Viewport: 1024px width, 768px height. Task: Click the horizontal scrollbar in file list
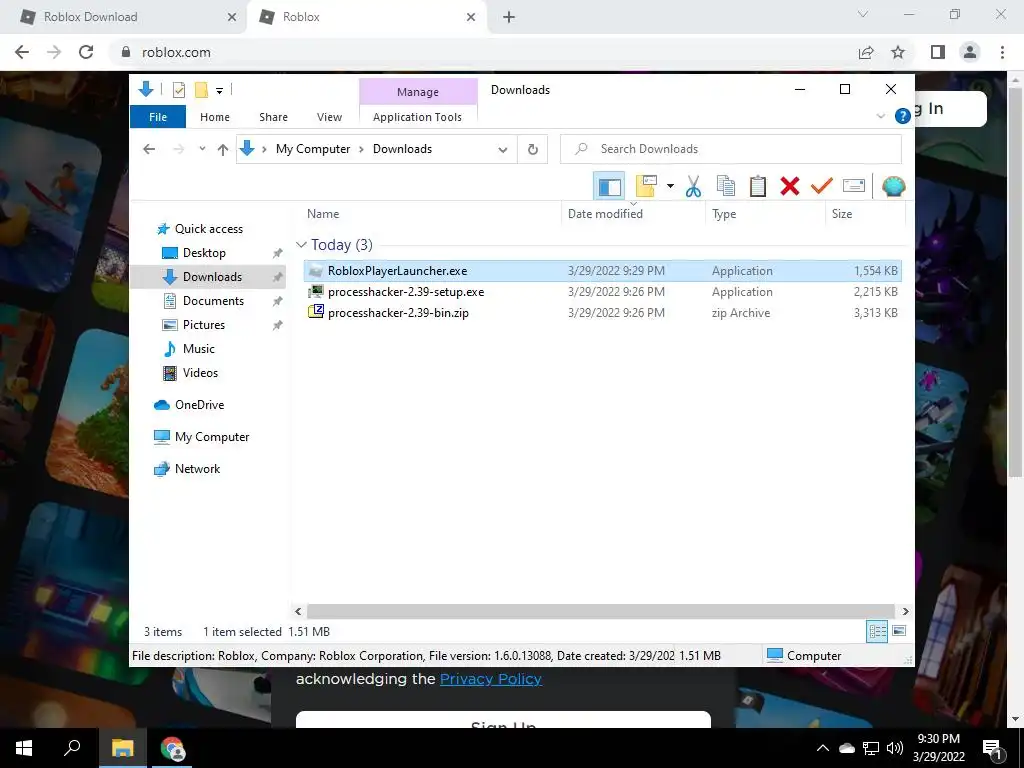click(600, 611)
